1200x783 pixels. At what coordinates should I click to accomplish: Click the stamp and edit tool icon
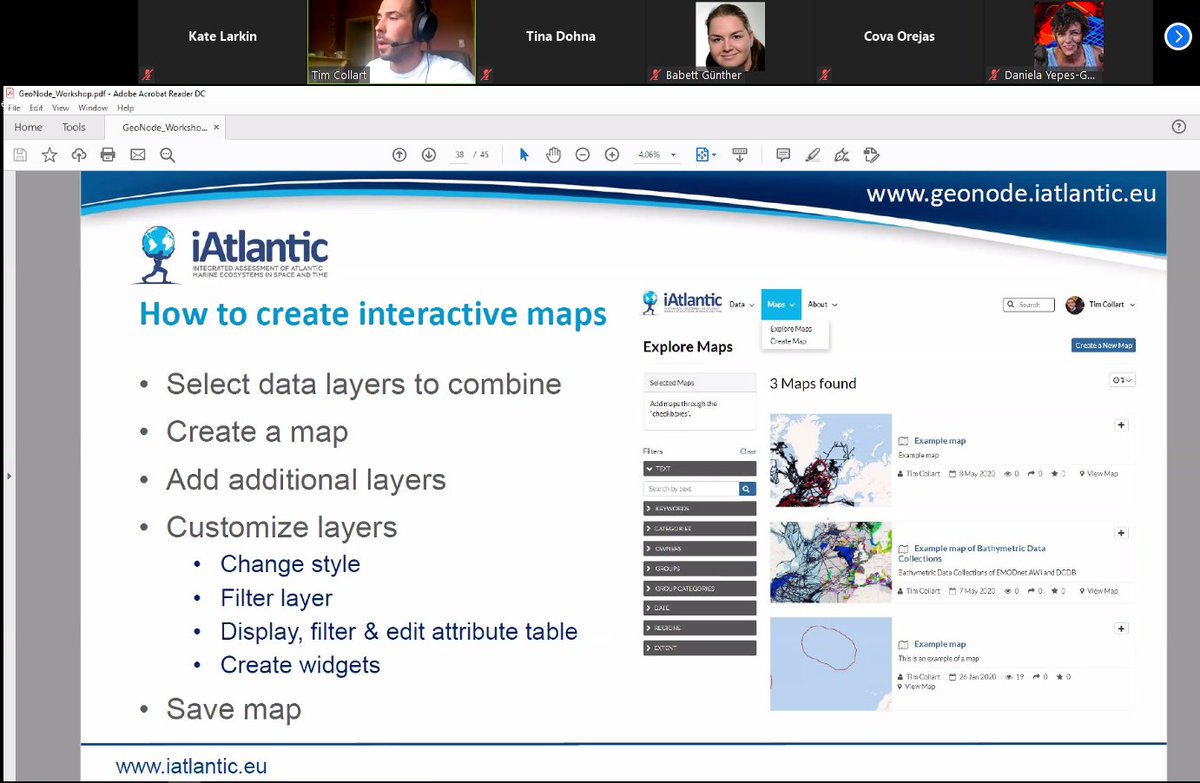click(871, 155)
